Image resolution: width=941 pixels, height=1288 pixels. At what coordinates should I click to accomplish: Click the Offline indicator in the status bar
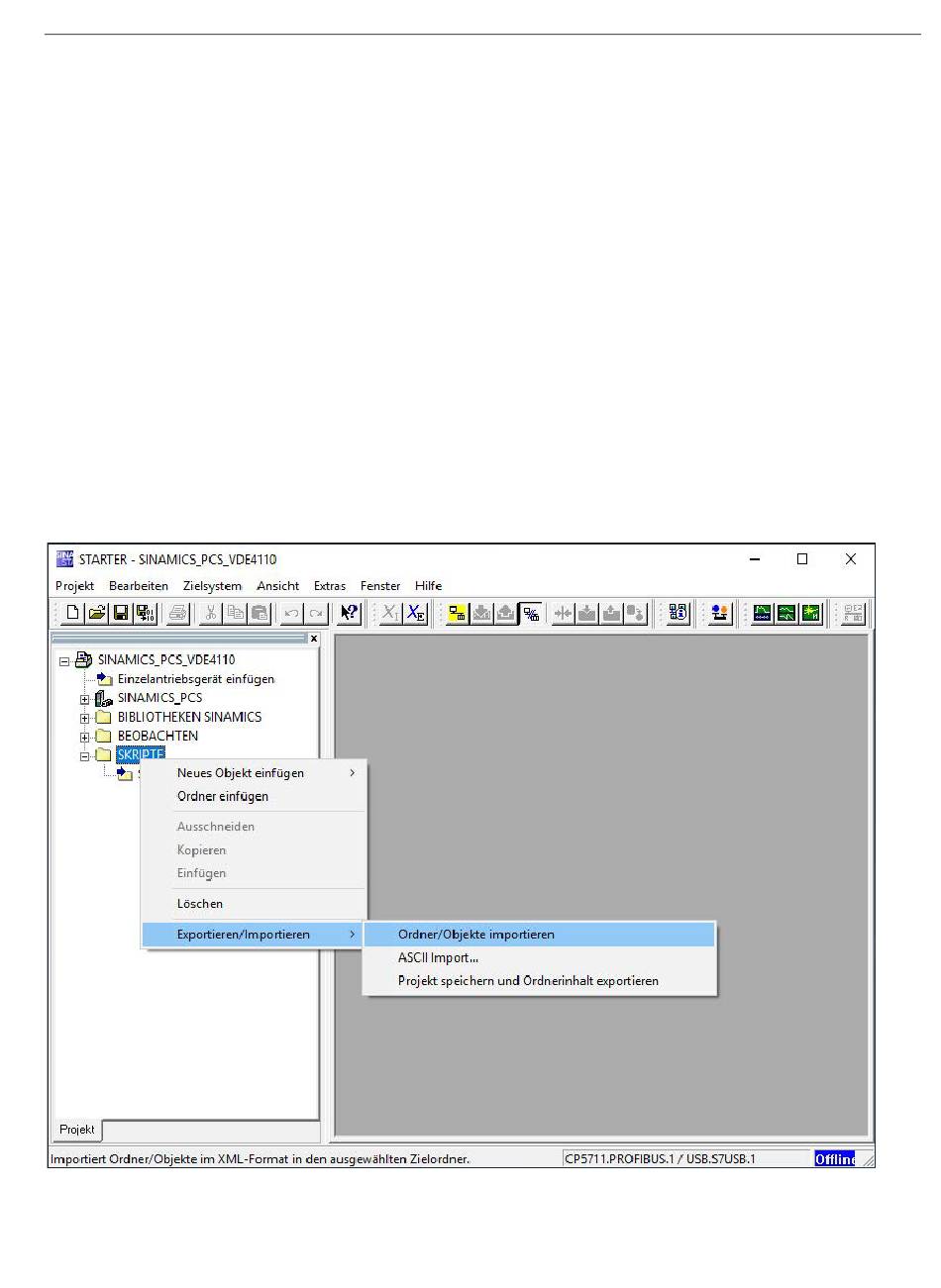(834, 1159)
